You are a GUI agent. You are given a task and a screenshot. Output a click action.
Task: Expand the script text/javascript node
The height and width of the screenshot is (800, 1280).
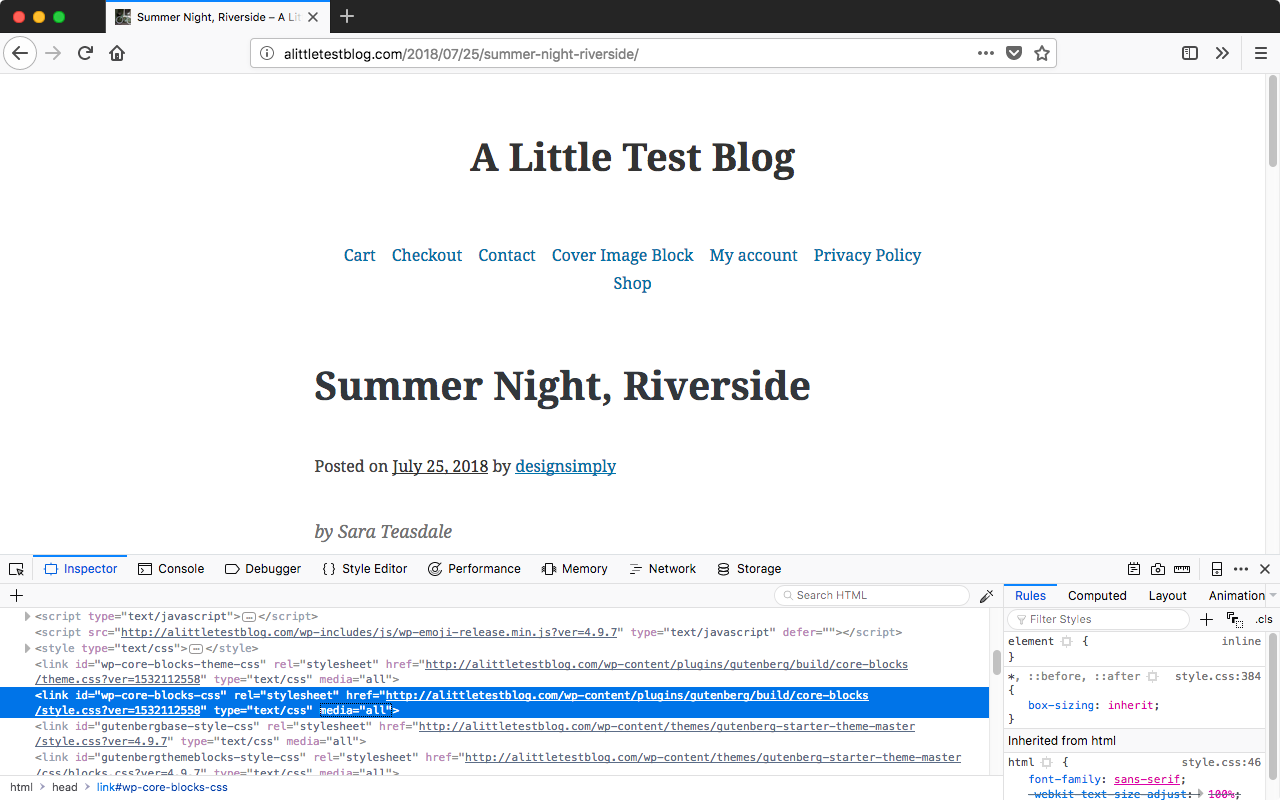(x=27, y=617)
